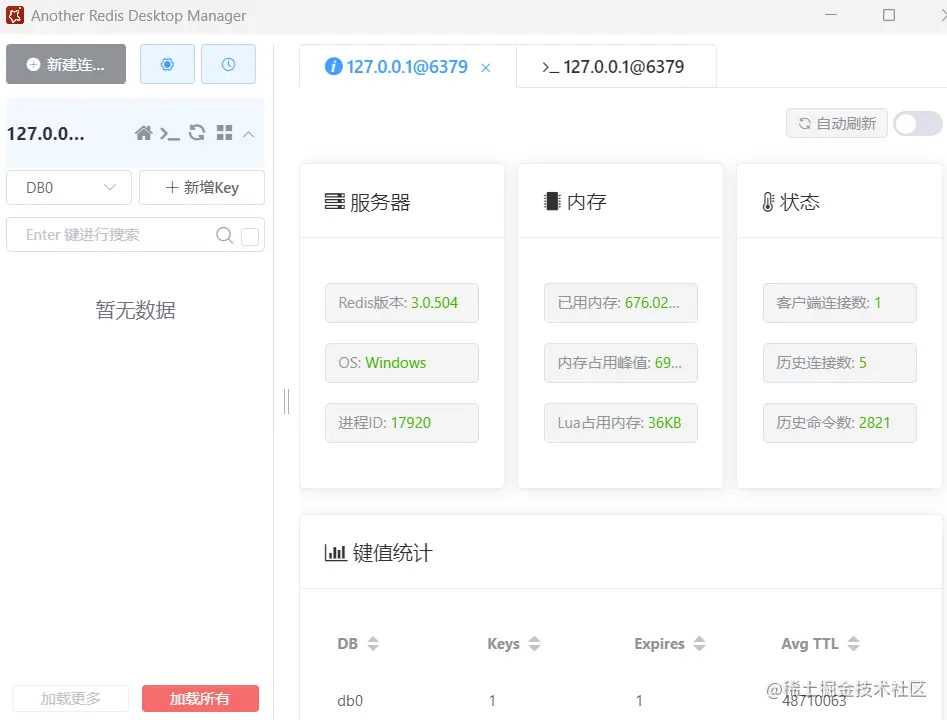Refresh the connection with the reload icon
The height and width of the screenshot is (720, 947).
(x=197, y=133)
